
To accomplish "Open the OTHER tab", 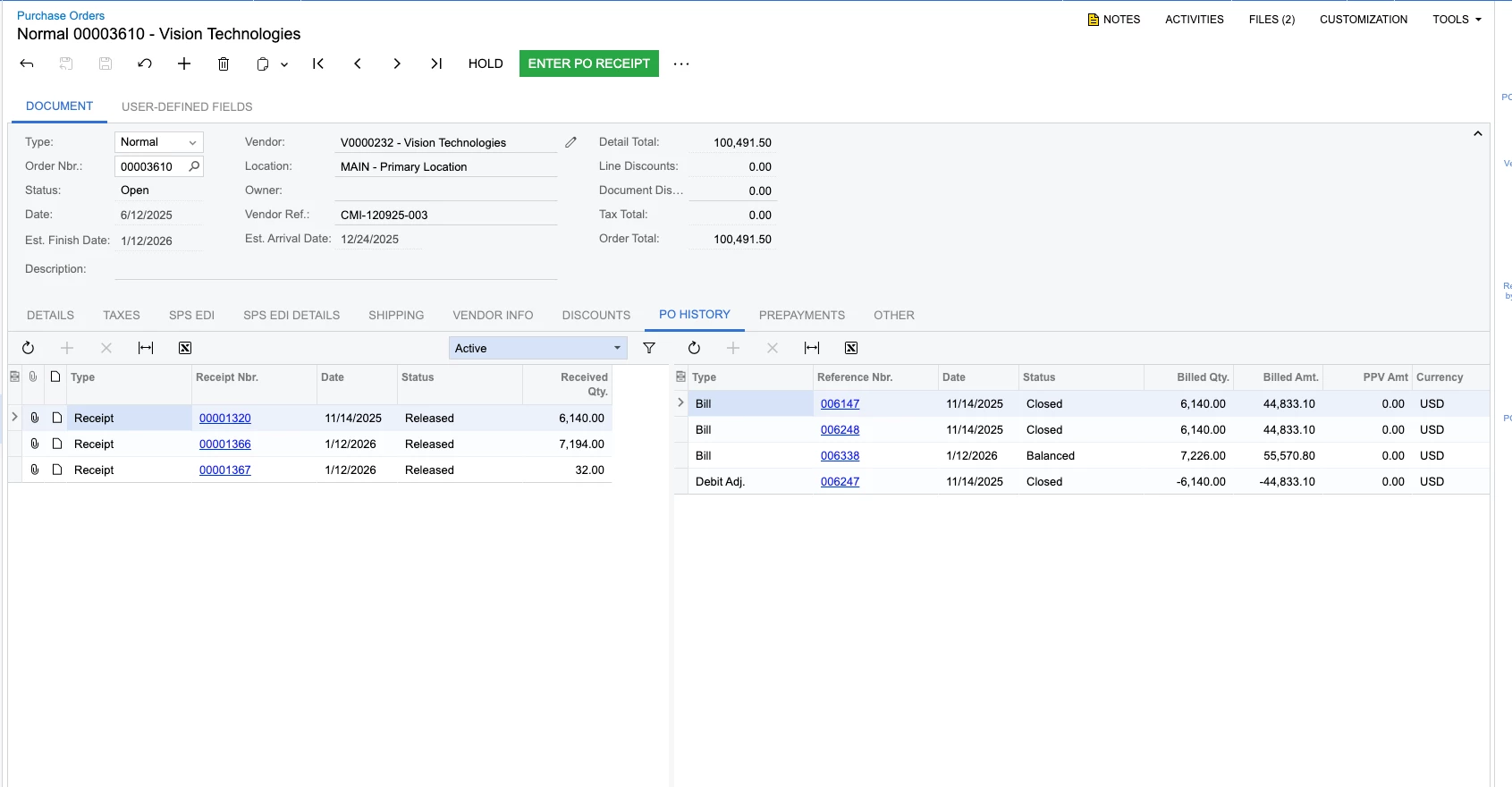I will 894,315.
